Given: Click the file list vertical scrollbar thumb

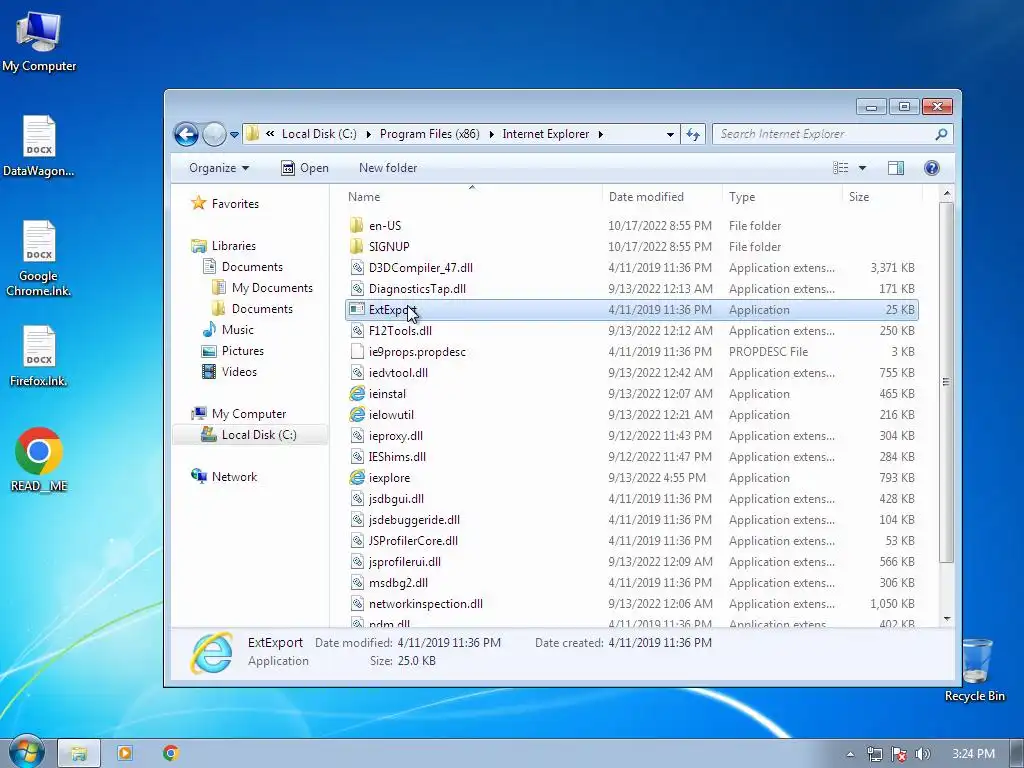Looking at the screenshot, I should point(946,382).
